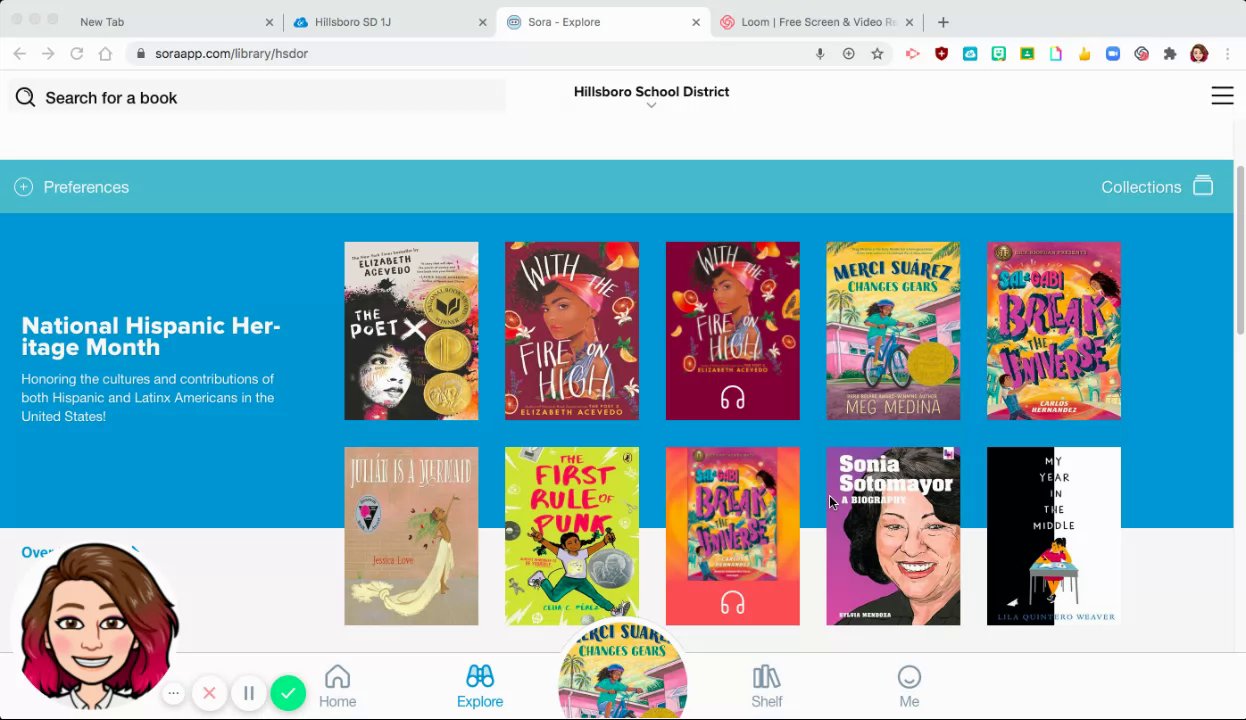The width and height of the screenshot is (1246, 720).
Task: Click National Hispanic Heritage Month heading
Action: click(x=151, y=336)
